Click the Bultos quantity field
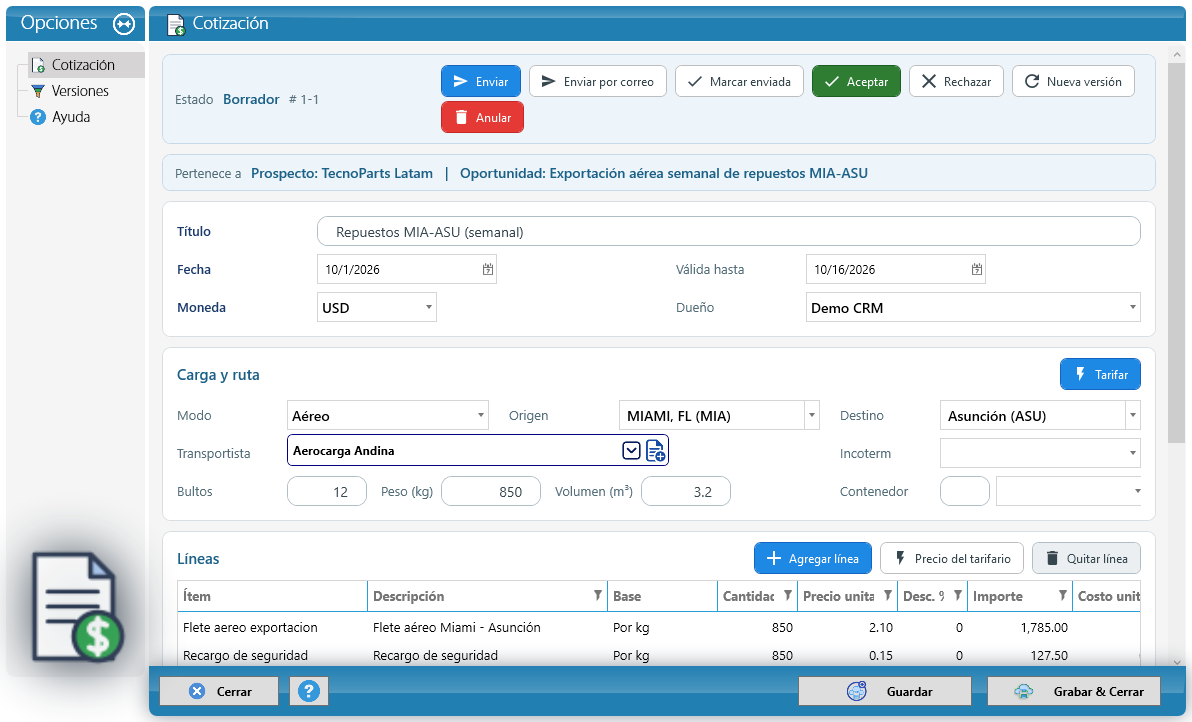Viewport: 1192px width, 722px height. [x=327, y=491]
